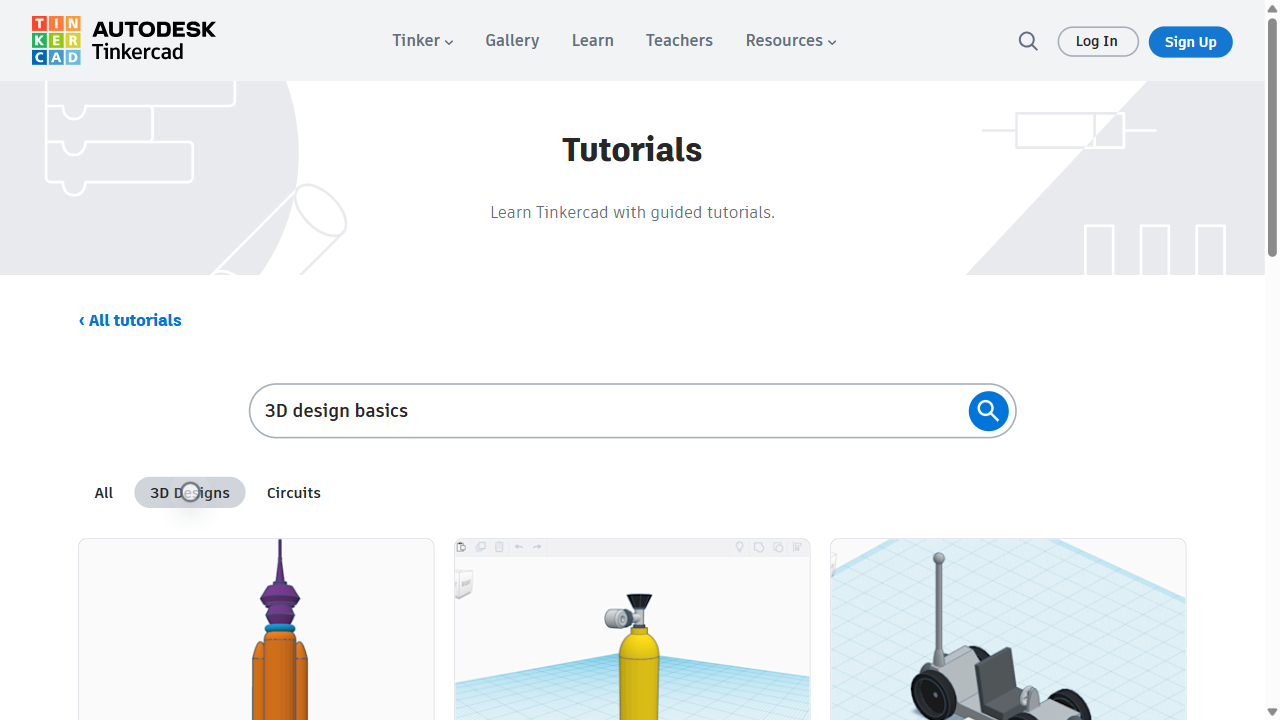Click the Tinkercad logo icon

(57, 40)
